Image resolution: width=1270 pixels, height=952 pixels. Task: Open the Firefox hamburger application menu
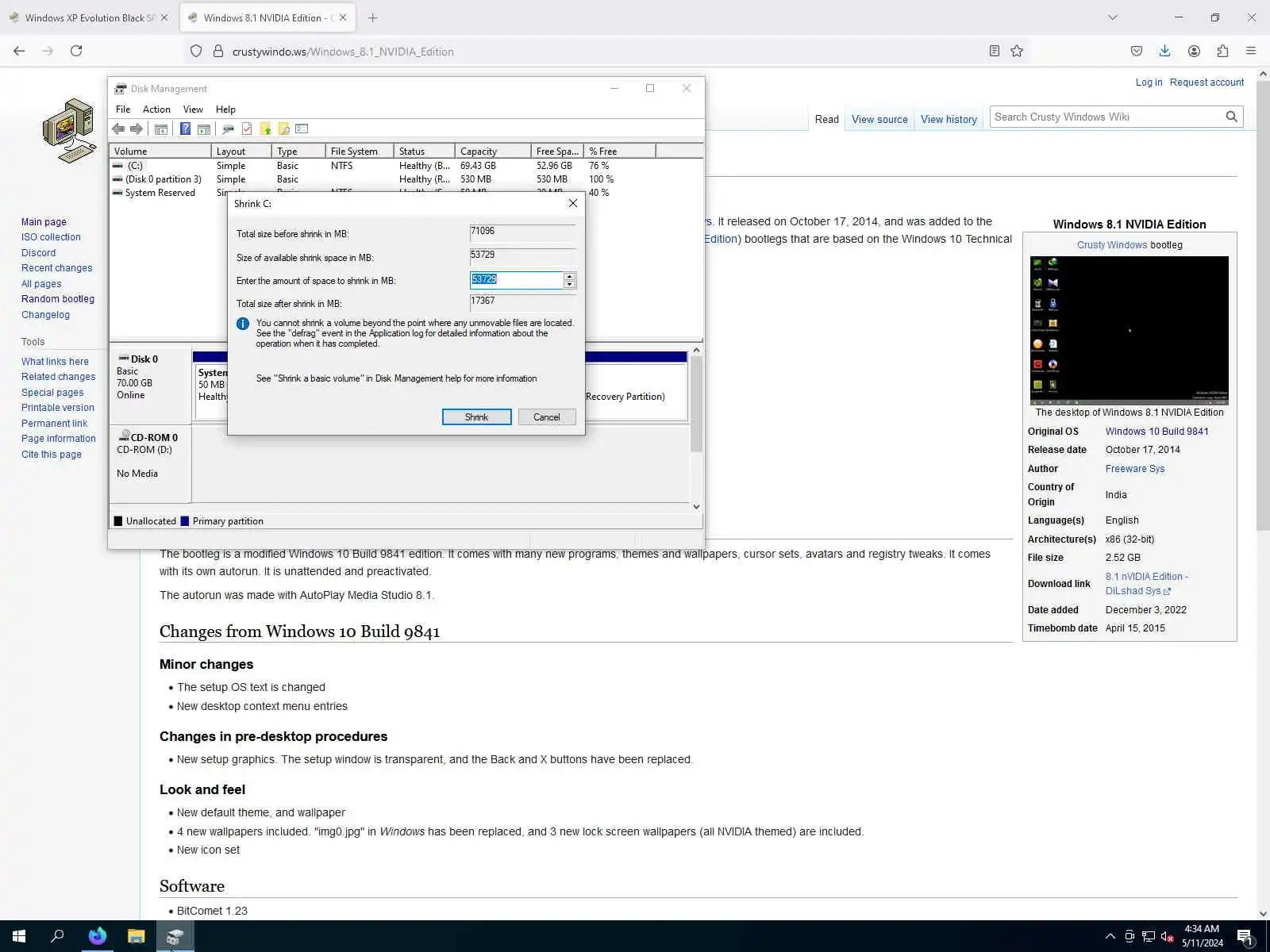pyautogui.click(x=1251, y=51)
